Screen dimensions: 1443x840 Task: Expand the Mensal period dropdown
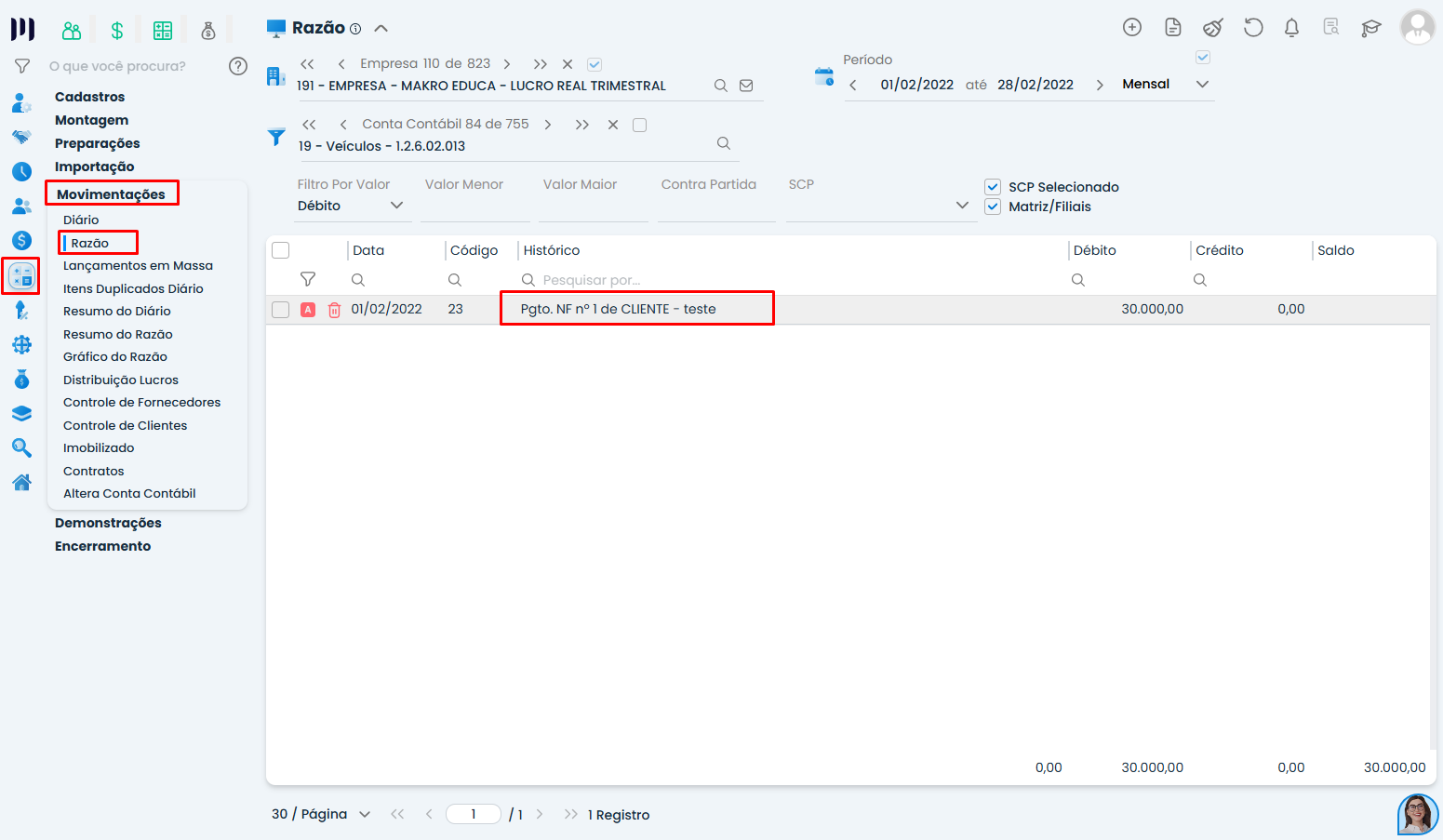point(1202,85)
